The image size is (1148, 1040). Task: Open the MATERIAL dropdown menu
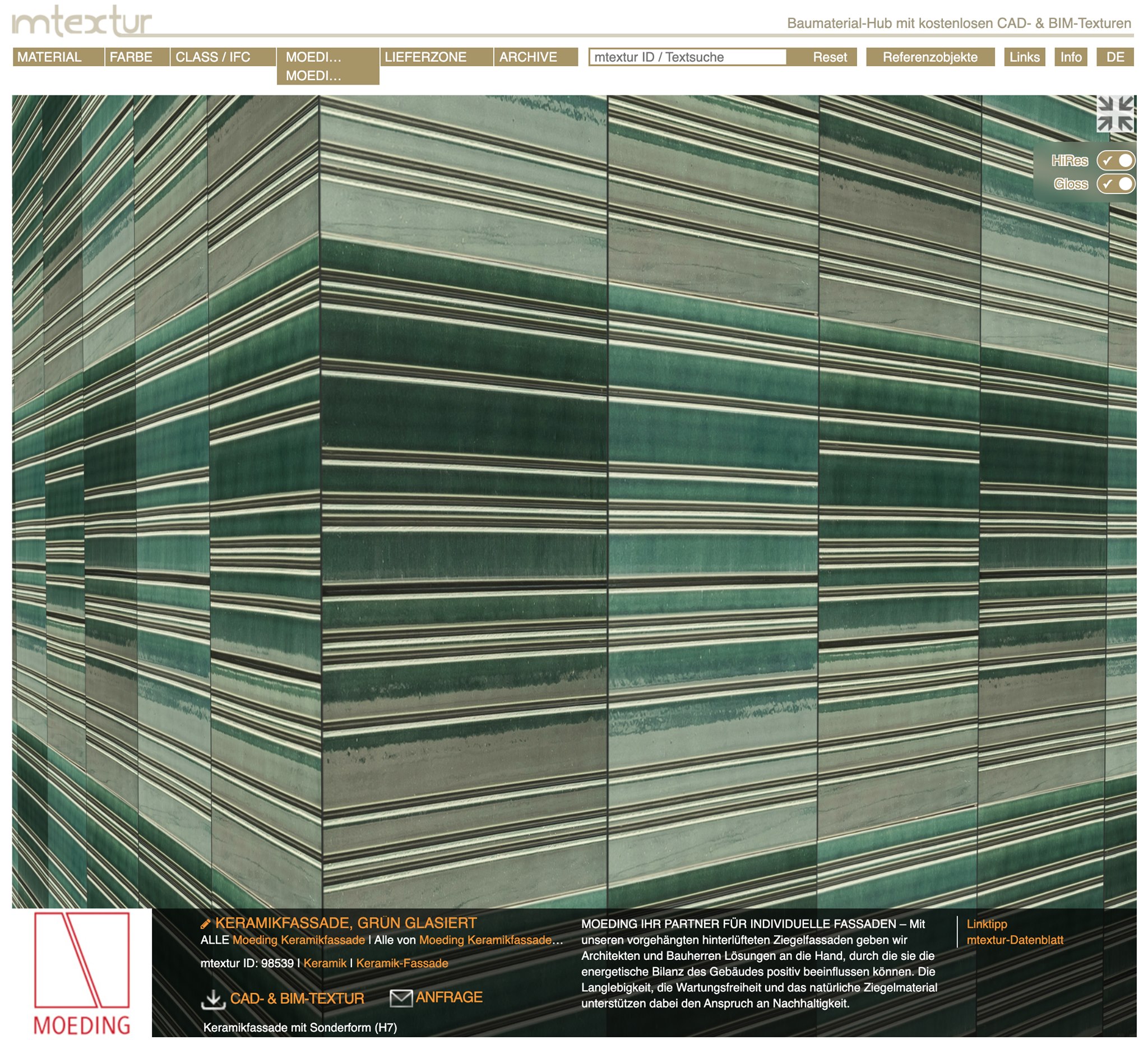click(58, 57)
